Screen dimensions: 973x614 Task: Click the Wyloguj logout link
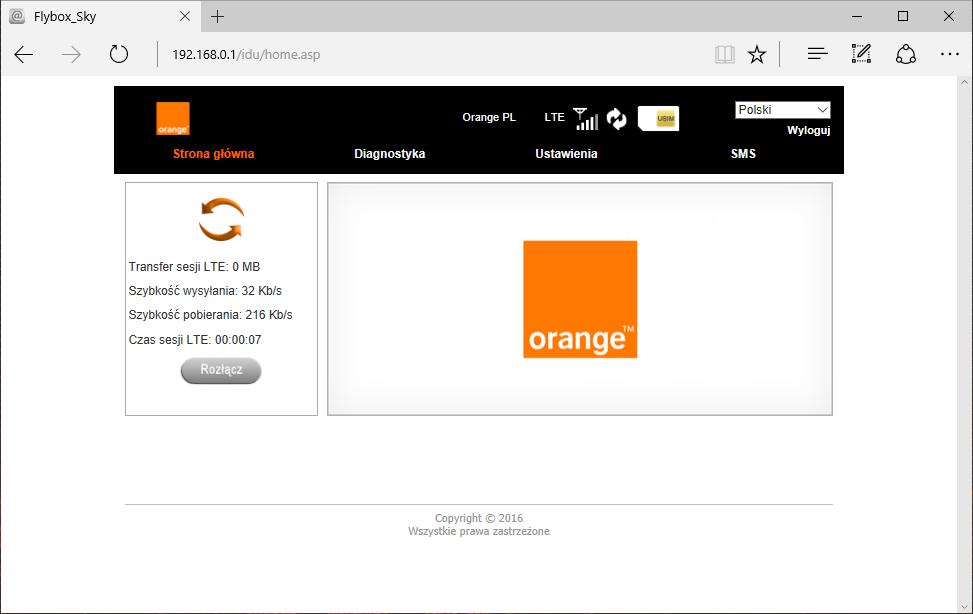click(x=809, y=130)
